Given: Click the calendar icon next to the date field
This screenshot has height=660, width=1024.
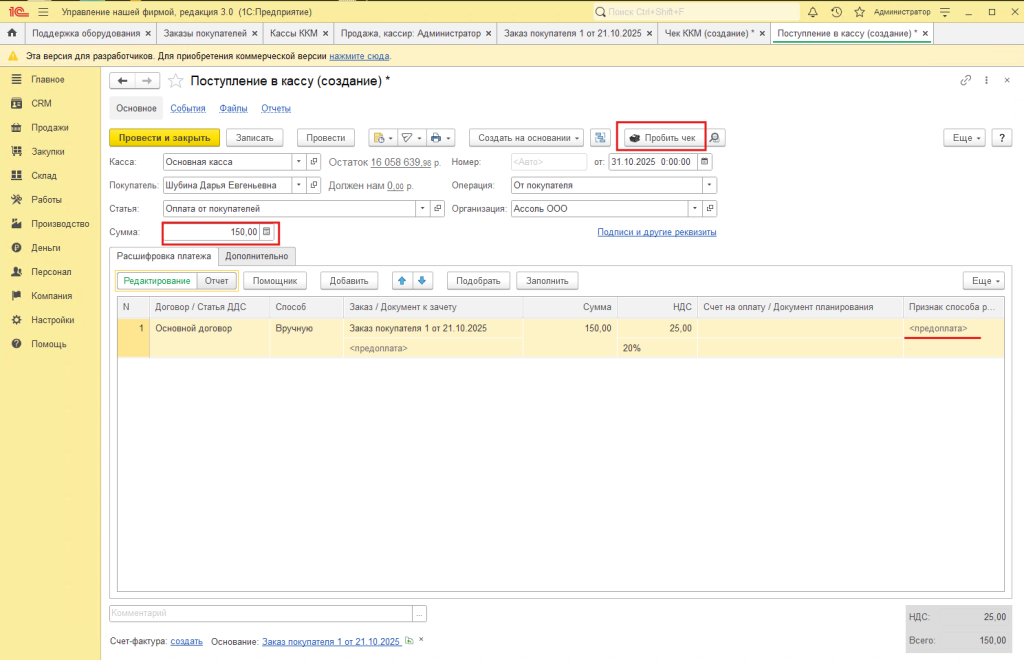Looking at the screenshot, I should [705, 161].
